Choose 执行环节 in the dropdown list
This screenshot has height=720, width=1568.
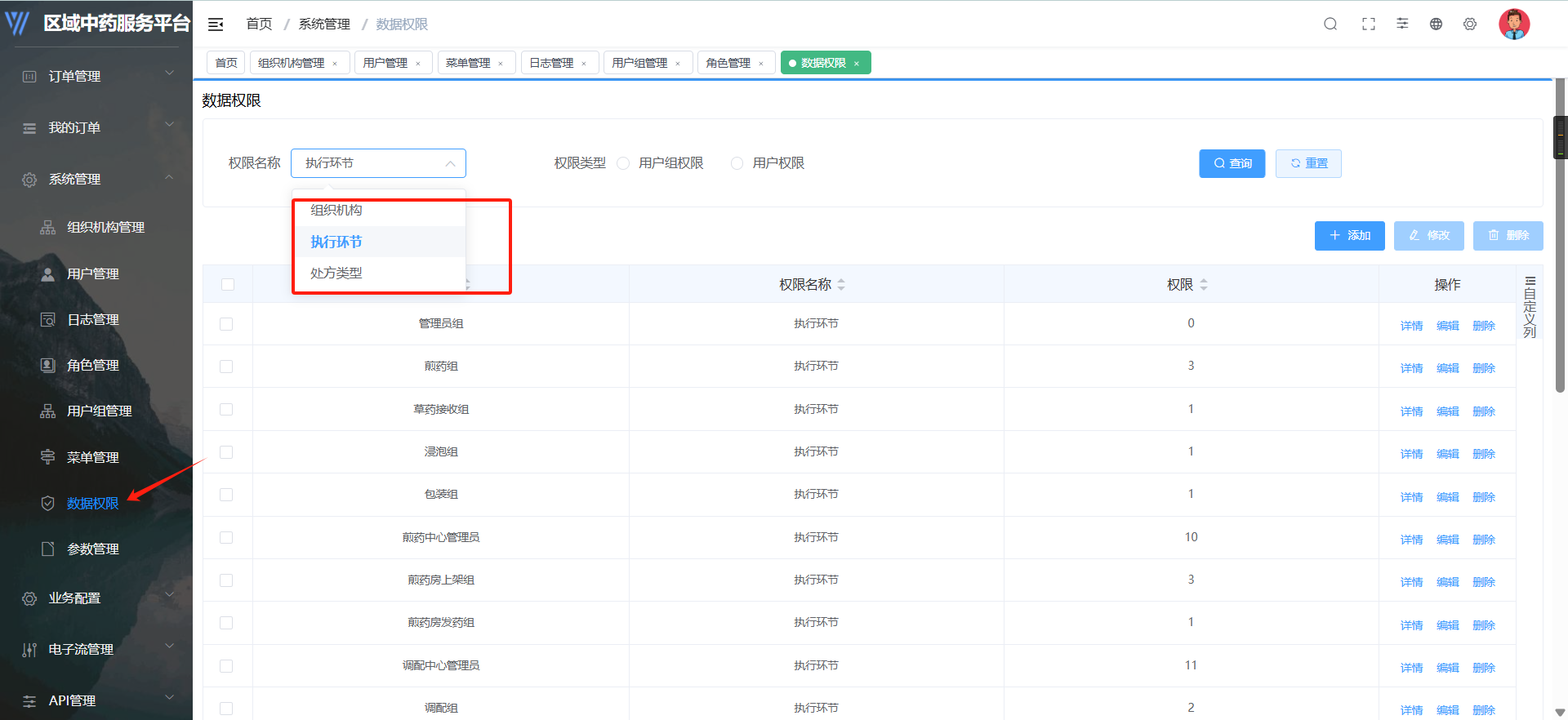379,242
